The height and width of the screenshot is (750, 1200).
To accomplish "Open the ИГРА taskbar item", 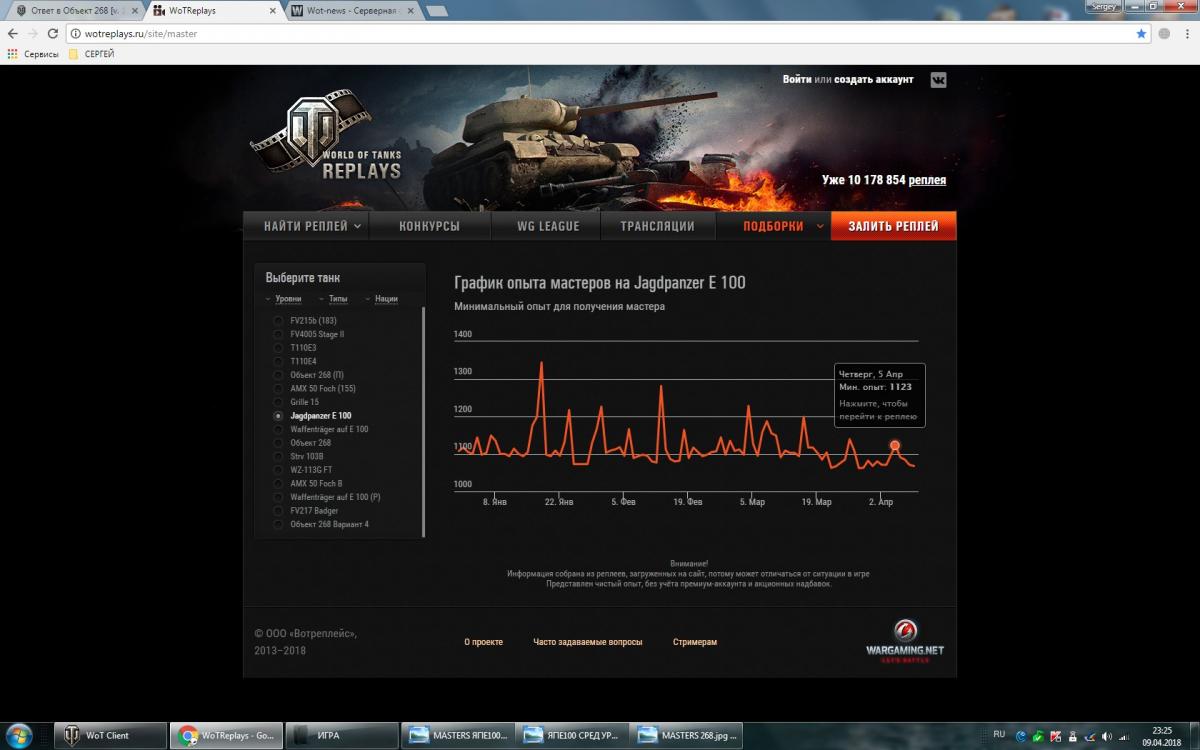I will (x=342, y=736).
